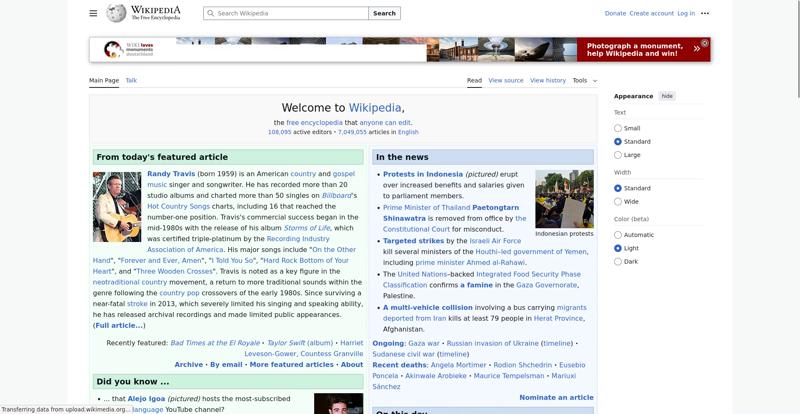
Task: Open the Targeted strikes news link
Action: pyautogui.click(x=414, y=241)
